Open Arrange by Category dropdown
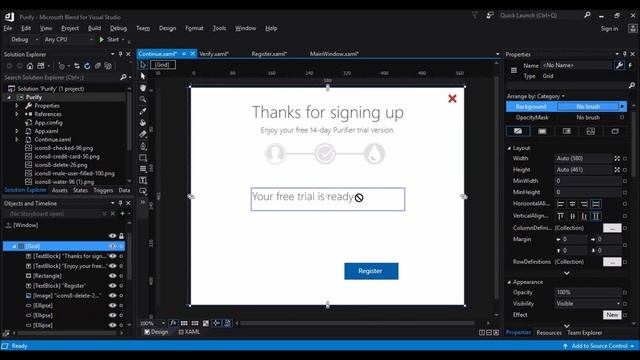This screenshot has height=360, width=640. 536,96
